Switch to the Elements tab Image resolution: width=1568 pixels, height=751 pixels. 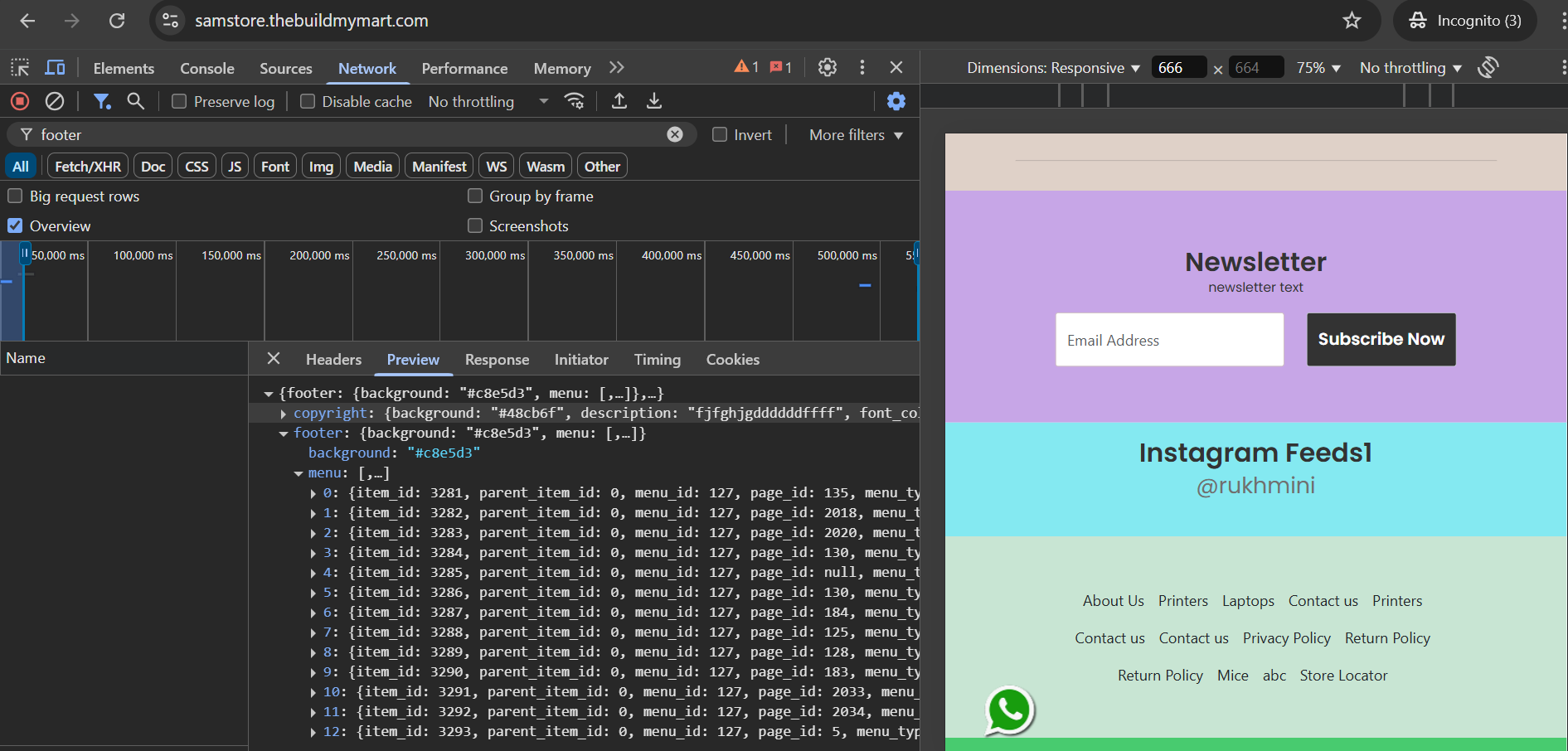click(x=124, y=68)
